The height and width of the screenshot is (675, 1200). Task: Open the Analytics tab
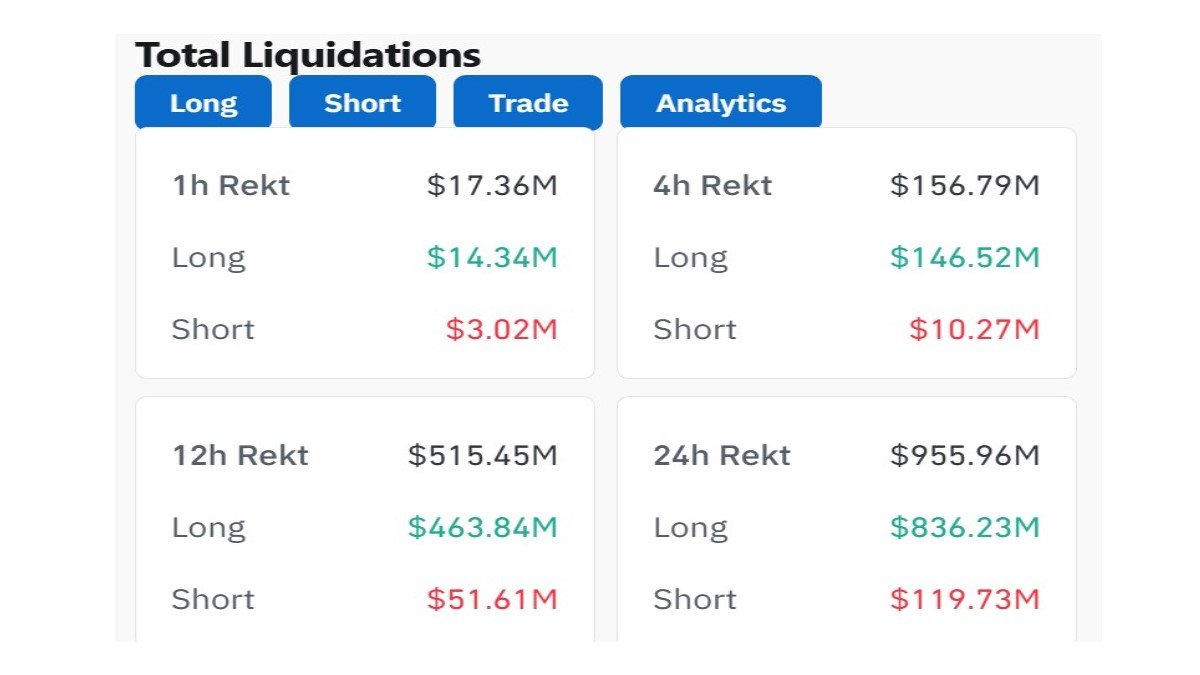(721, 101)
